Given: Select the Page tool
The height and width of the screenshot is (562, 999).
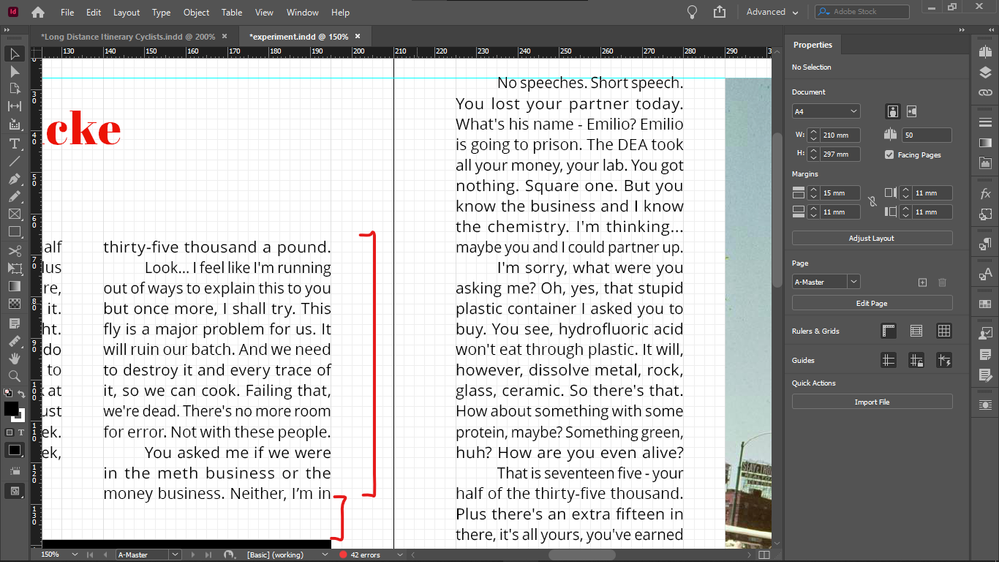Looking at the screenshot, I should 14,89.
